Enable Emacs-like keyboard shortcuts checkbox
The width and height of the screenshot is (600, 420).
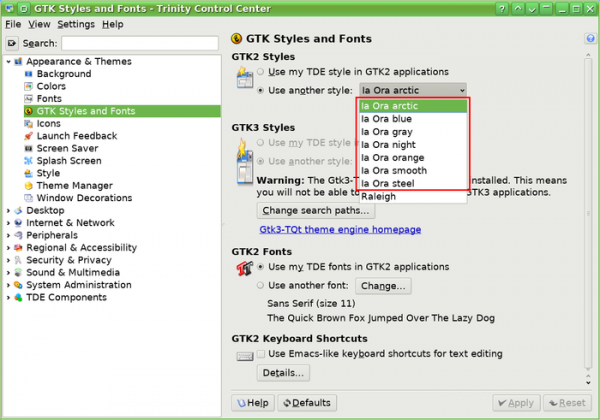[261, 354]
